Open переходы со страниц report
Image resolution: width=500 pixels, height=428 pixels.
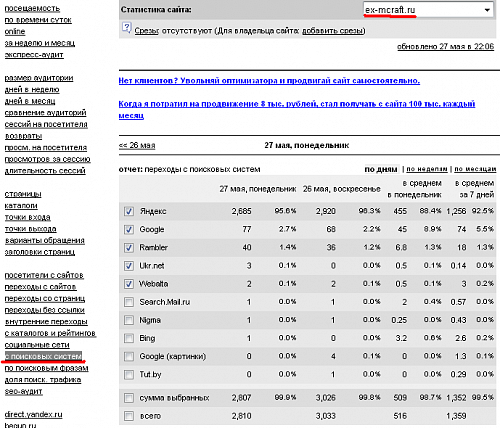tap(45, 299)
